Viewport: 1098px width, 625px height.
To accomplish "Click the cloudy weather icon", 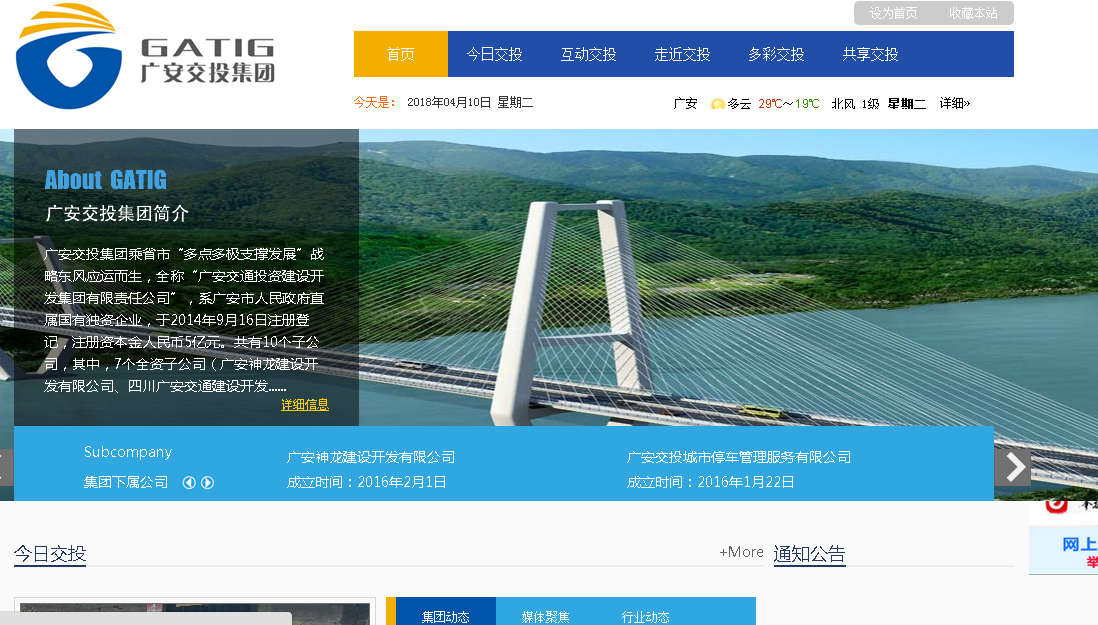I will [717, 103].
